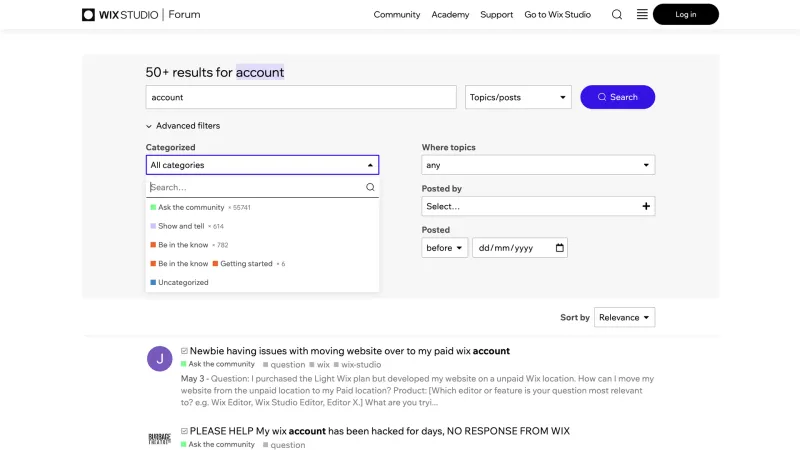Image resolution: width=800 pixels, height=450 pixels.
Task: Select Be in the know Getting started option
Action: point(262,263)
